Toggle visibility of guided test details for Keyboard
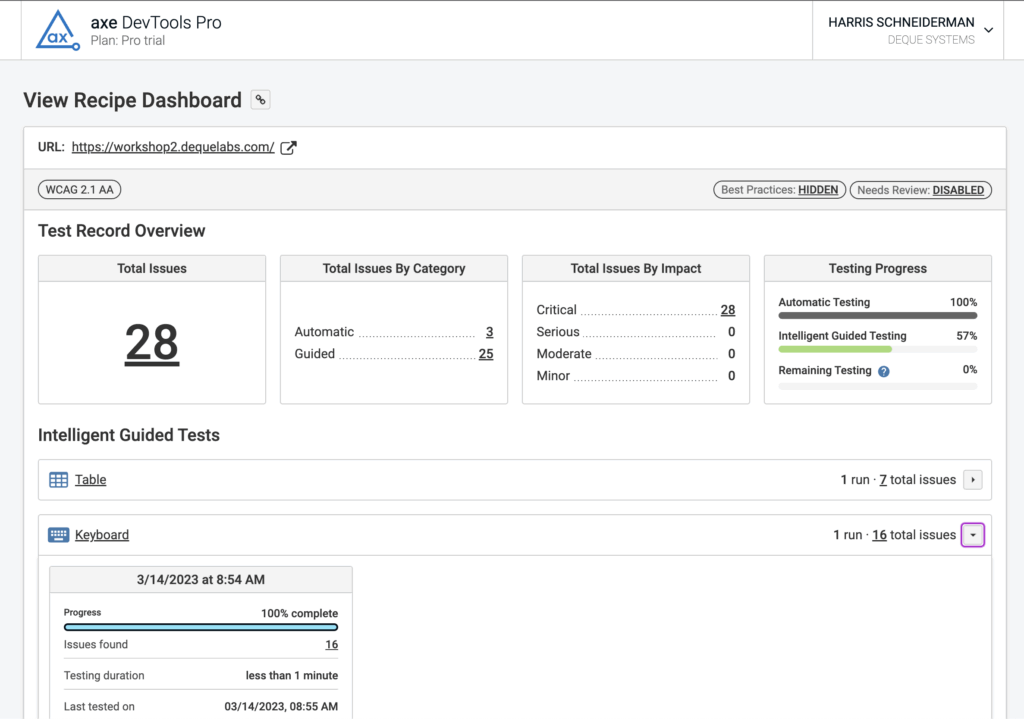Viewport: 1024px width, 719px height. point(972,534)
